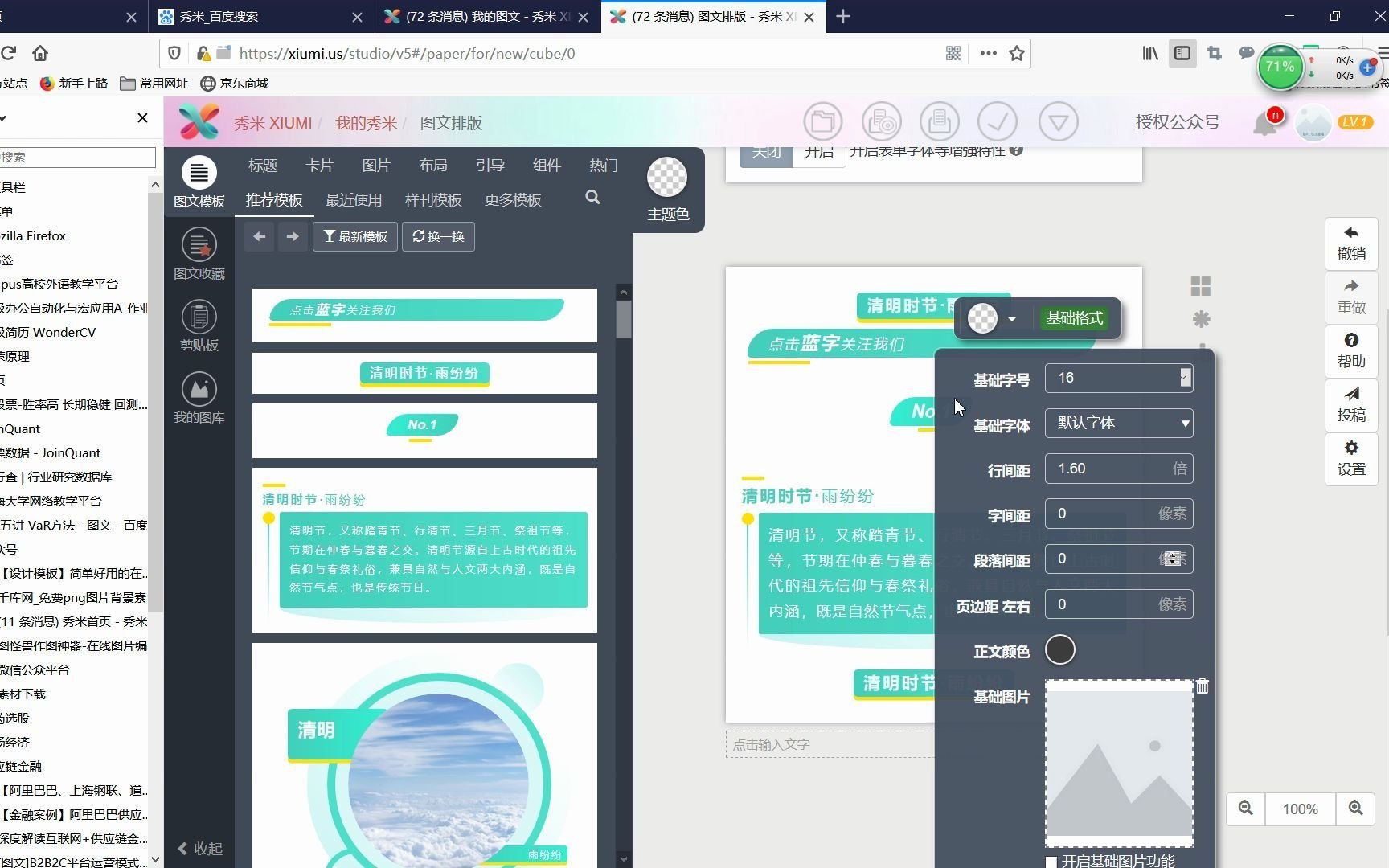Open the 标题 category tab

pyautogui.click(x=263, y=165)
